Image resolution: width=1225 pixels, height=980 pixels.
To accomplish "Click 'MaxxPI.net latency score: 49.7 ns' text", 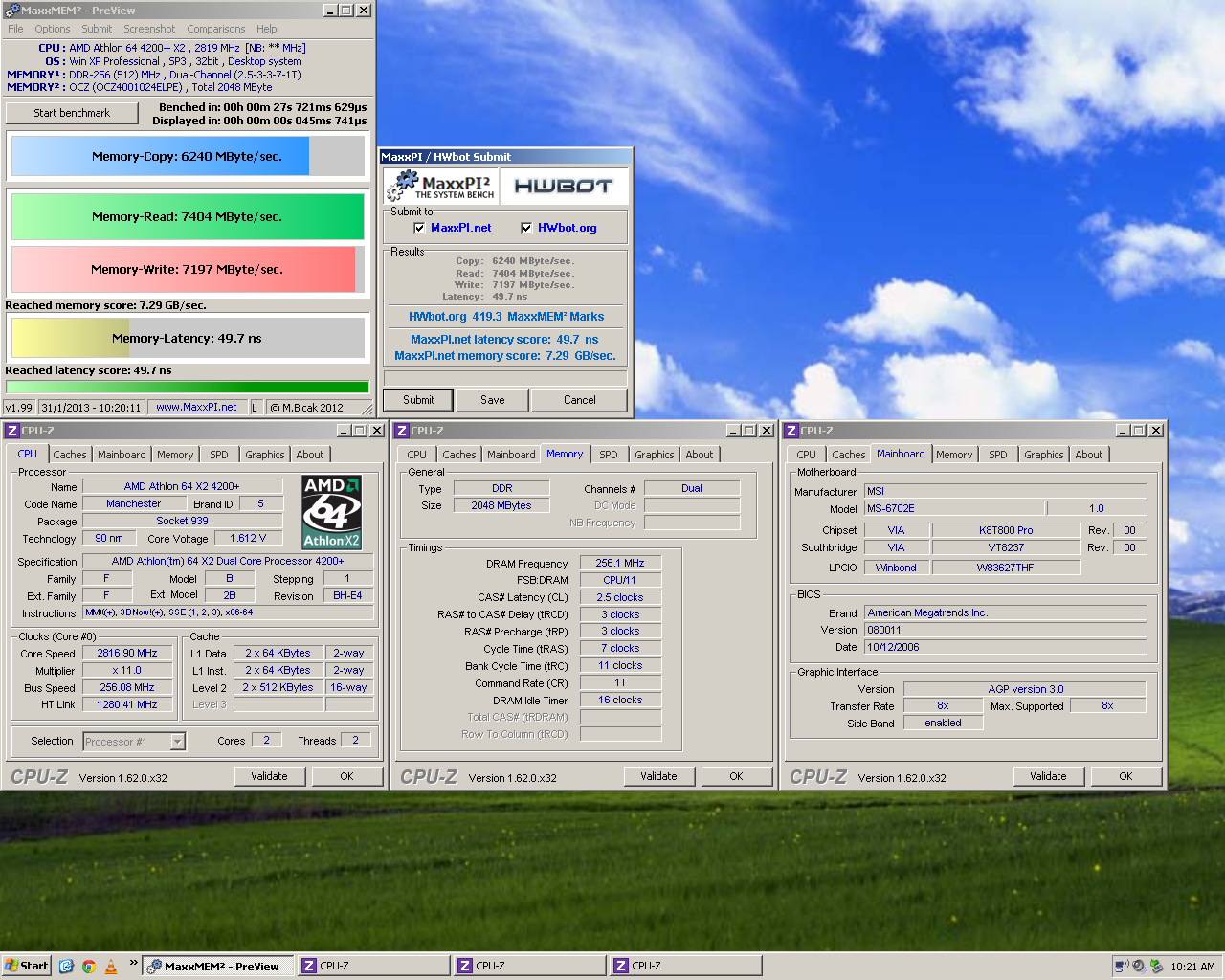I will (504, 340).
